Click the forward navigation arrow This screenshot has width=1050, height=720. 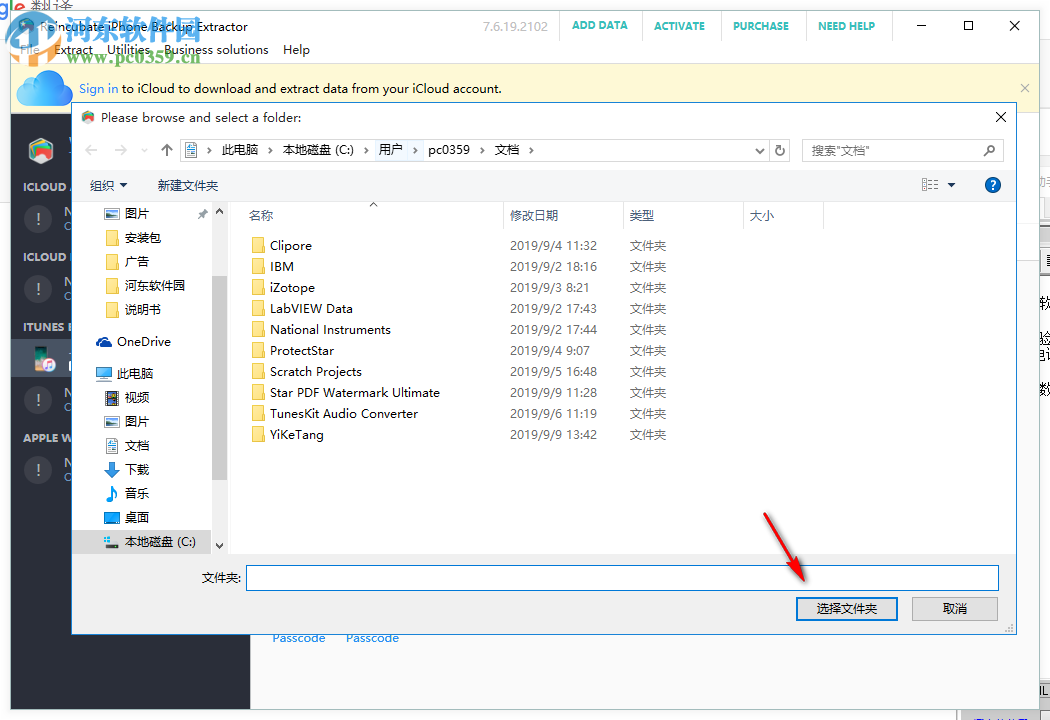pos(118,150)
